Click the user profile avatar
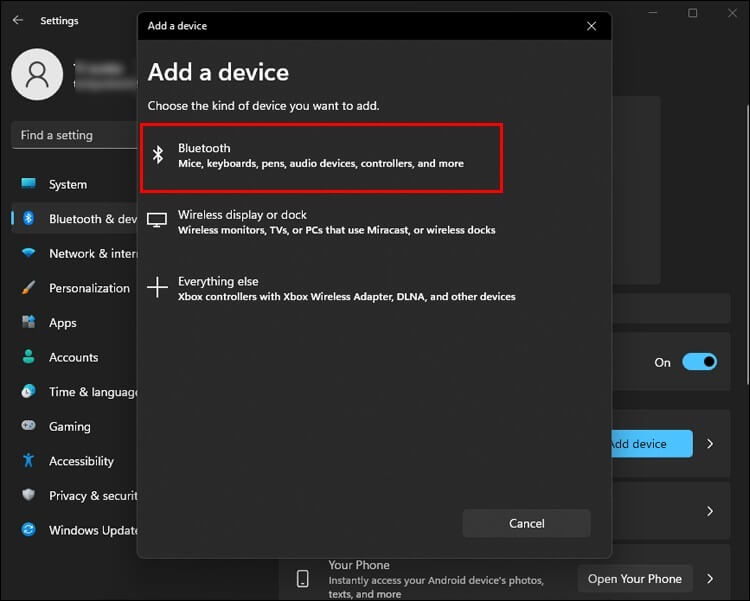750x601 pixels. [x=37, y=75]
